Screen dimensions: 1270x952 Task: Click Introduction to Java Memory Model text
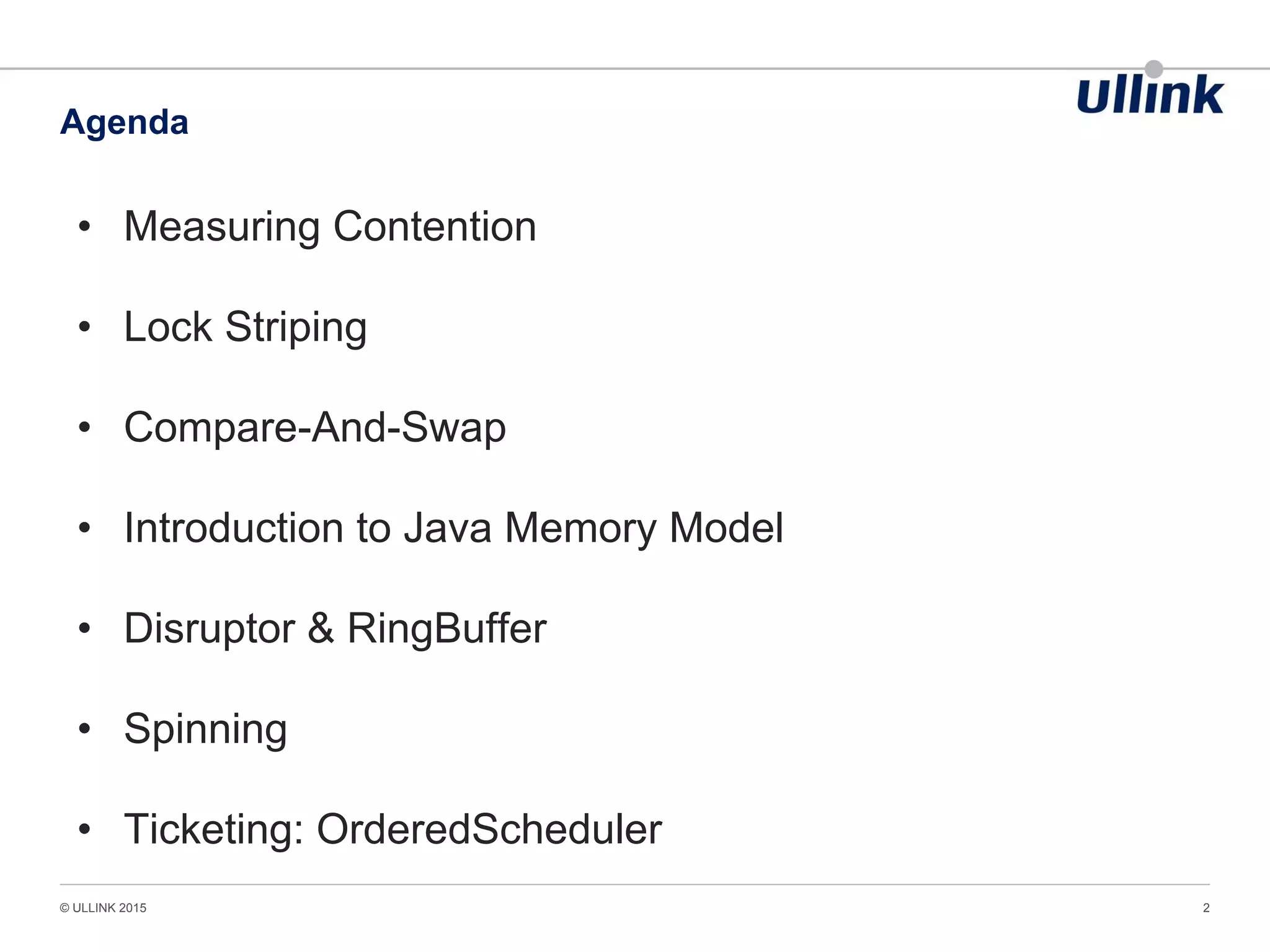(x=453, y=528)
